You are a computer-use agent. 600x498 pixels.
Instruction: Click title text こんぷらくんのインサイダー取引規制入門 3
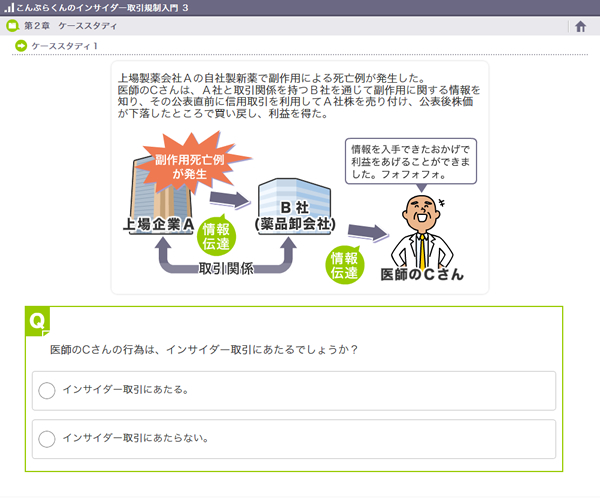pos(102,8)
